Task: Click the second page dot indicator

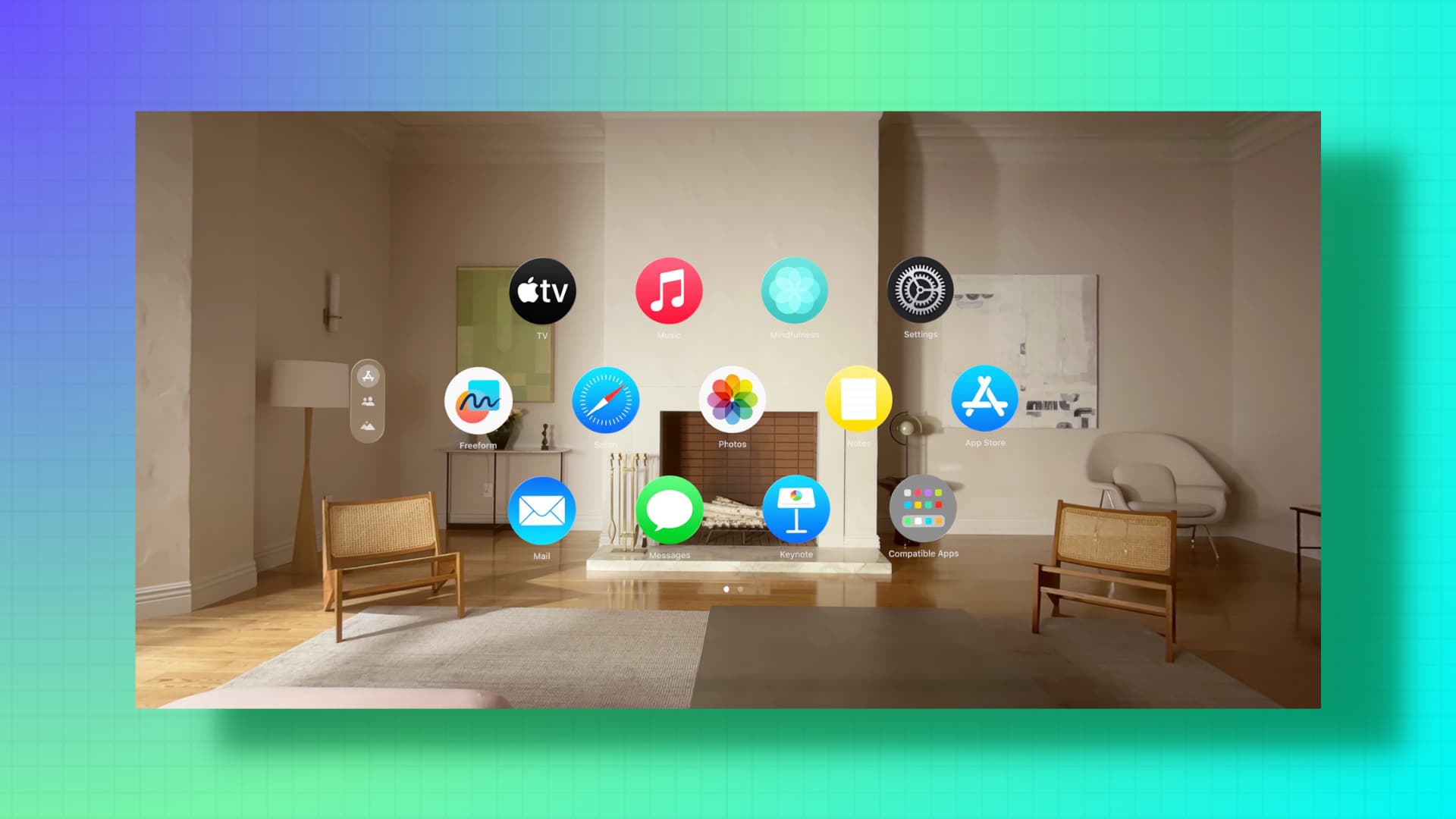Action: 743,589
